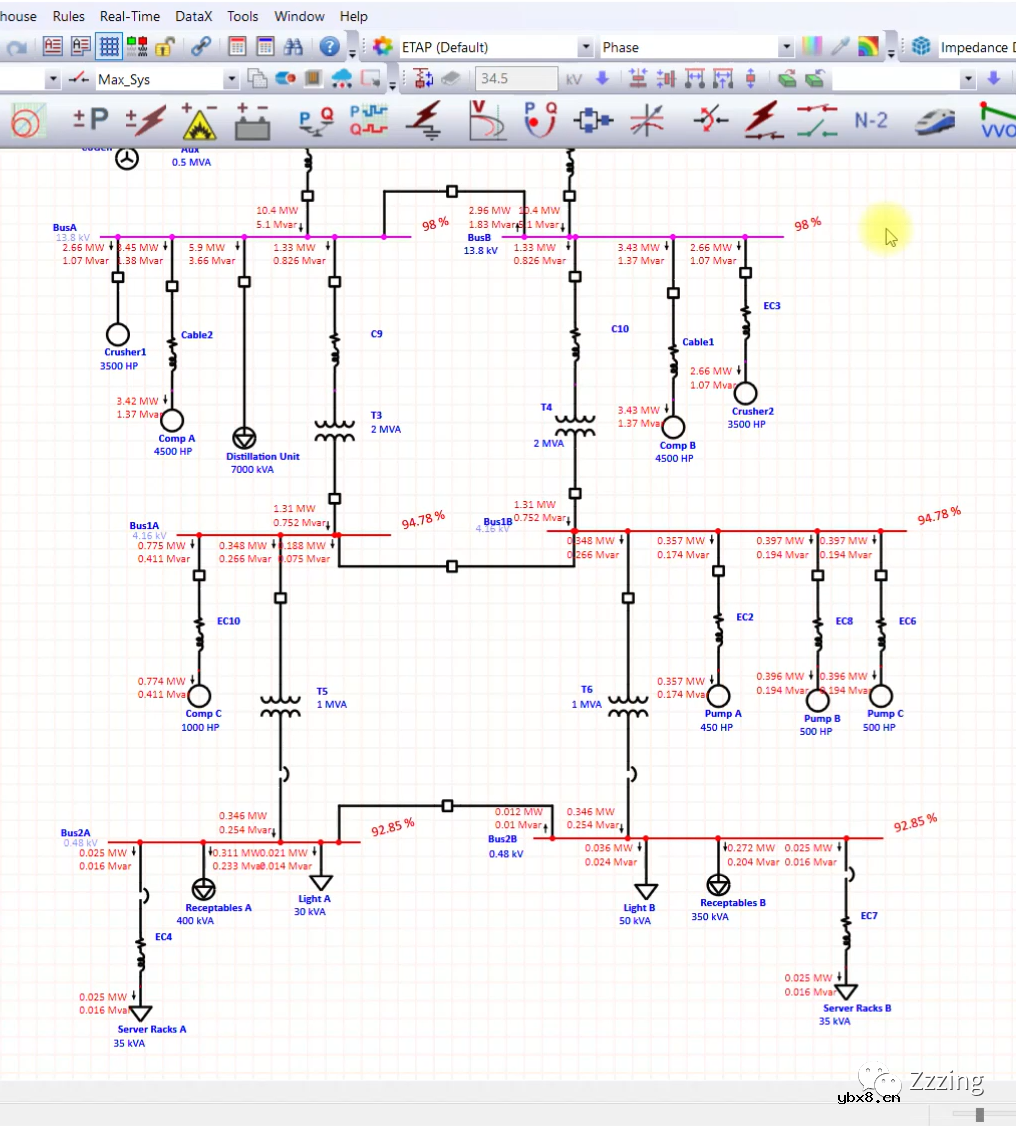Toggle the red-green continuity check icon
This screenshot has width=1016, height=1128.
point(137,47)
